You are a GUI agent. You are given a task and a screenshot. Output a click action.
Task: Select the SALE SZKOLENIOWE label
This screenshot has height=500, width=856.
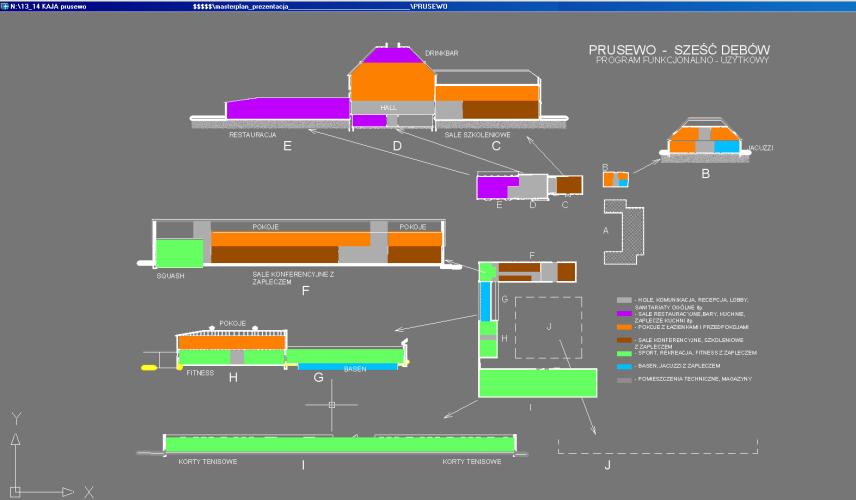pyautogui.click(x=477, y=134)
